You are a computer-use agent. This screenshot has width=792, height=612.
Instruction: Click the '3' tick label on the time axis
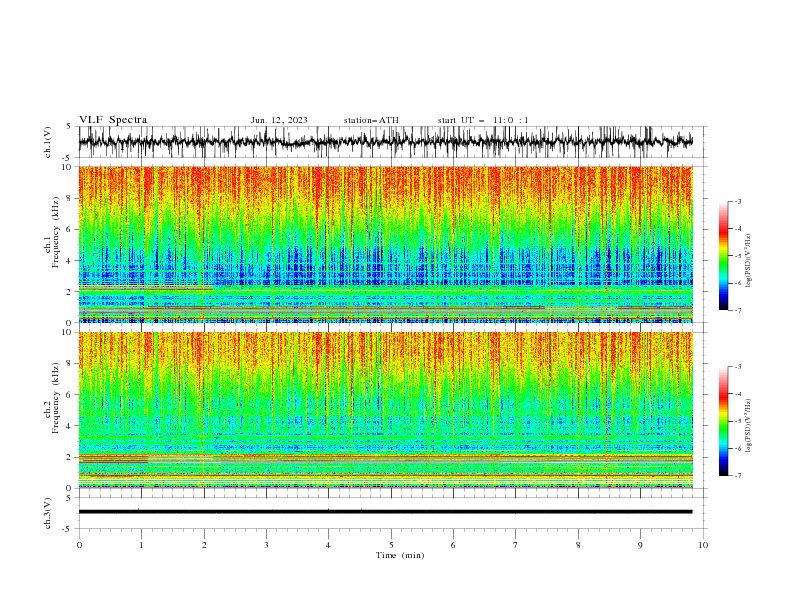click(266, 545)
